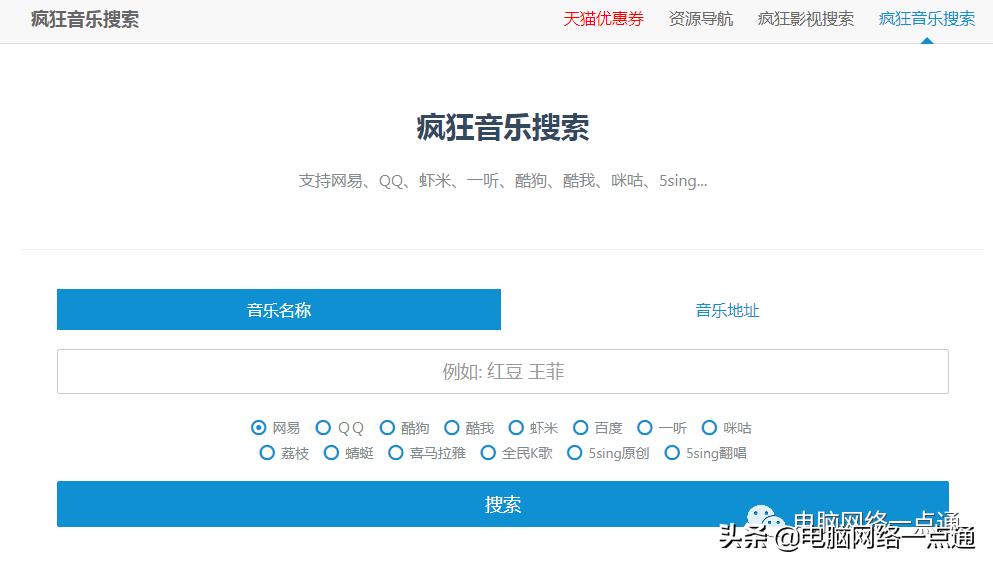993x567 pixels.
Task: Select 5sing原创 radio option
Action: click(x=574, y=453)
